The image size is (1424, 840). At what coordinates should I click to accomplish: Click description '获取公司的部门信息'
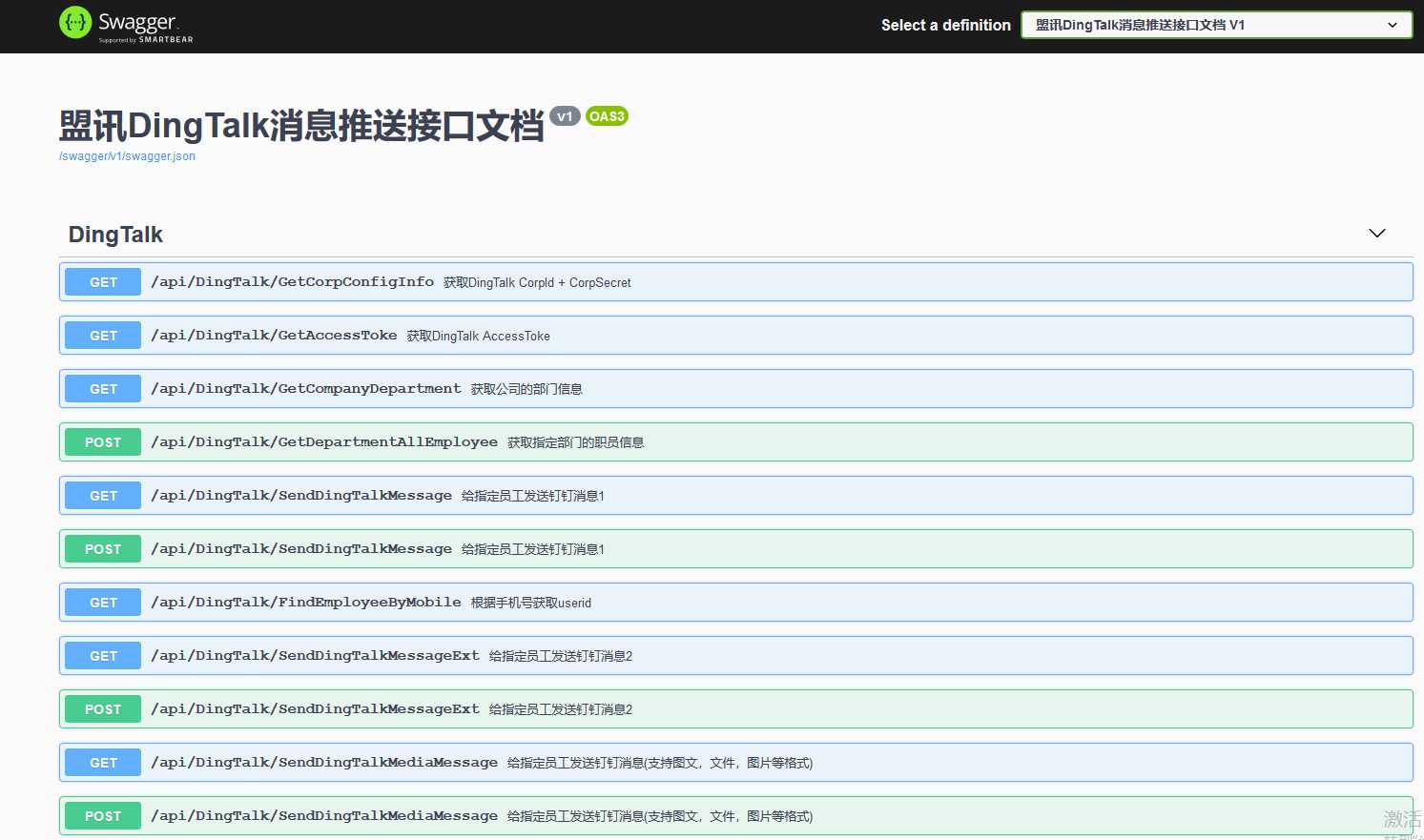[526, 389]
